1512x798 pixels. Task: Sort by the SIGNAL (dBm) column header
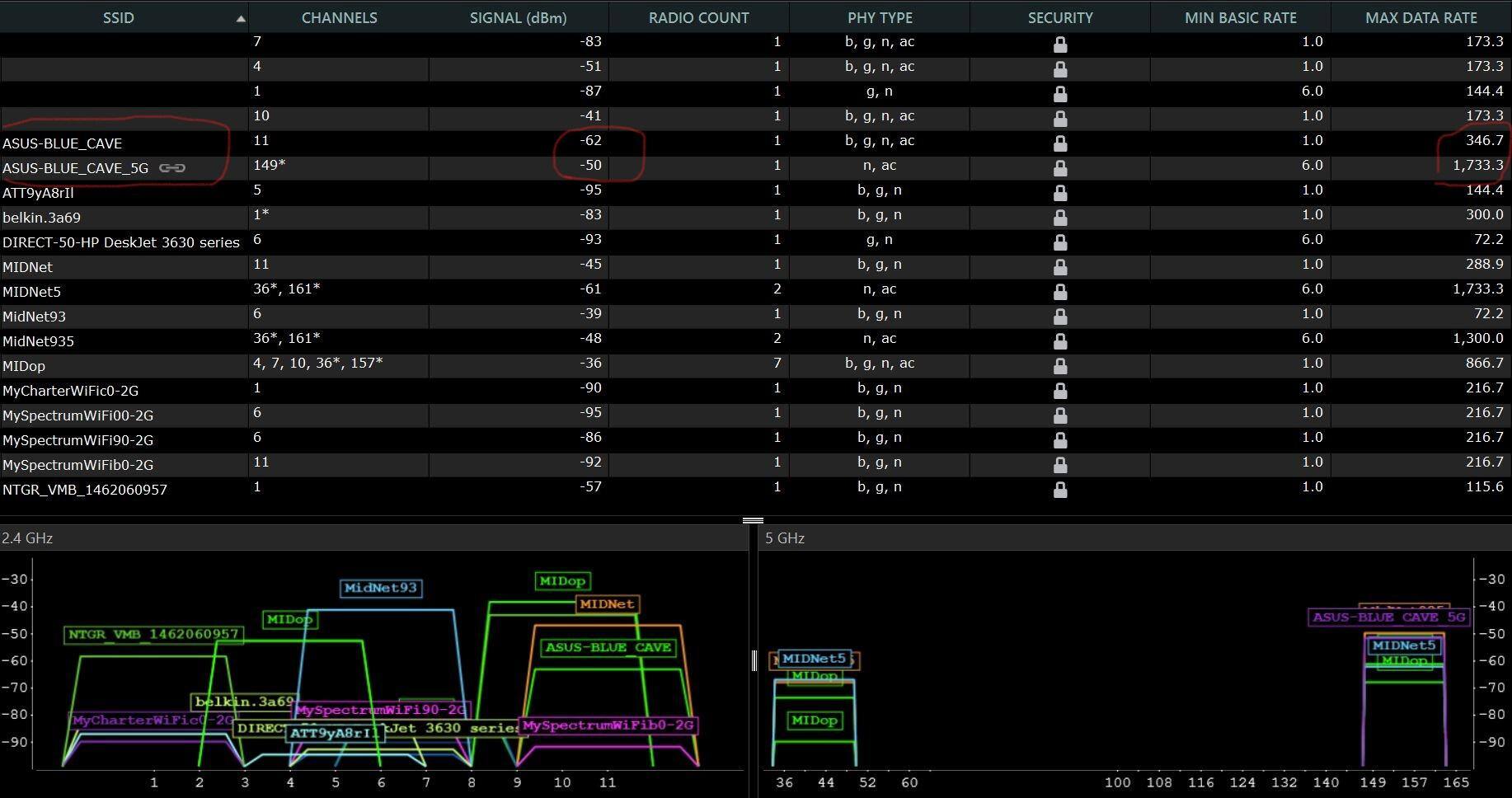click(518, 18)
